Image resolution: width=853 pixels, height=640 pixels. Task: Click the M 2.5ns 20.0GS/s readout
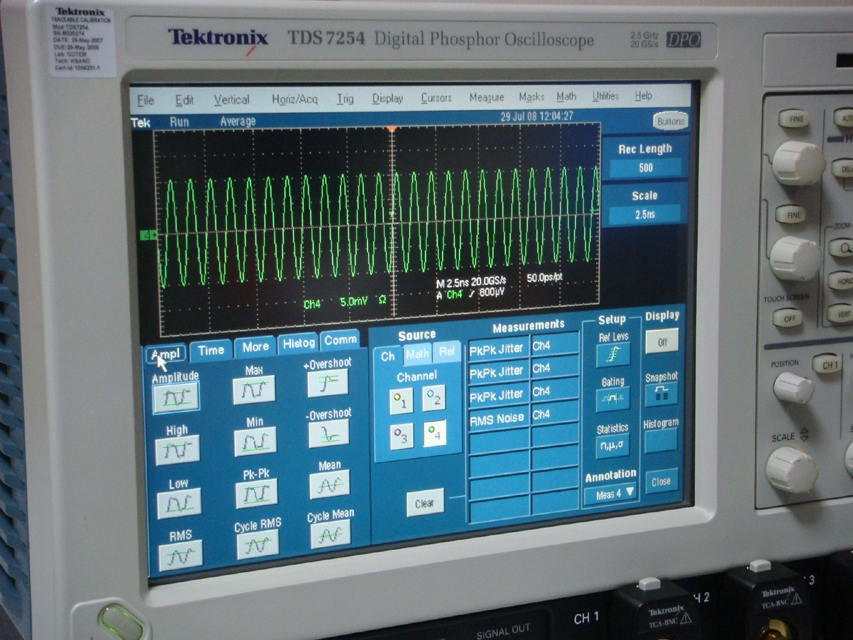(x=471, y=282)
